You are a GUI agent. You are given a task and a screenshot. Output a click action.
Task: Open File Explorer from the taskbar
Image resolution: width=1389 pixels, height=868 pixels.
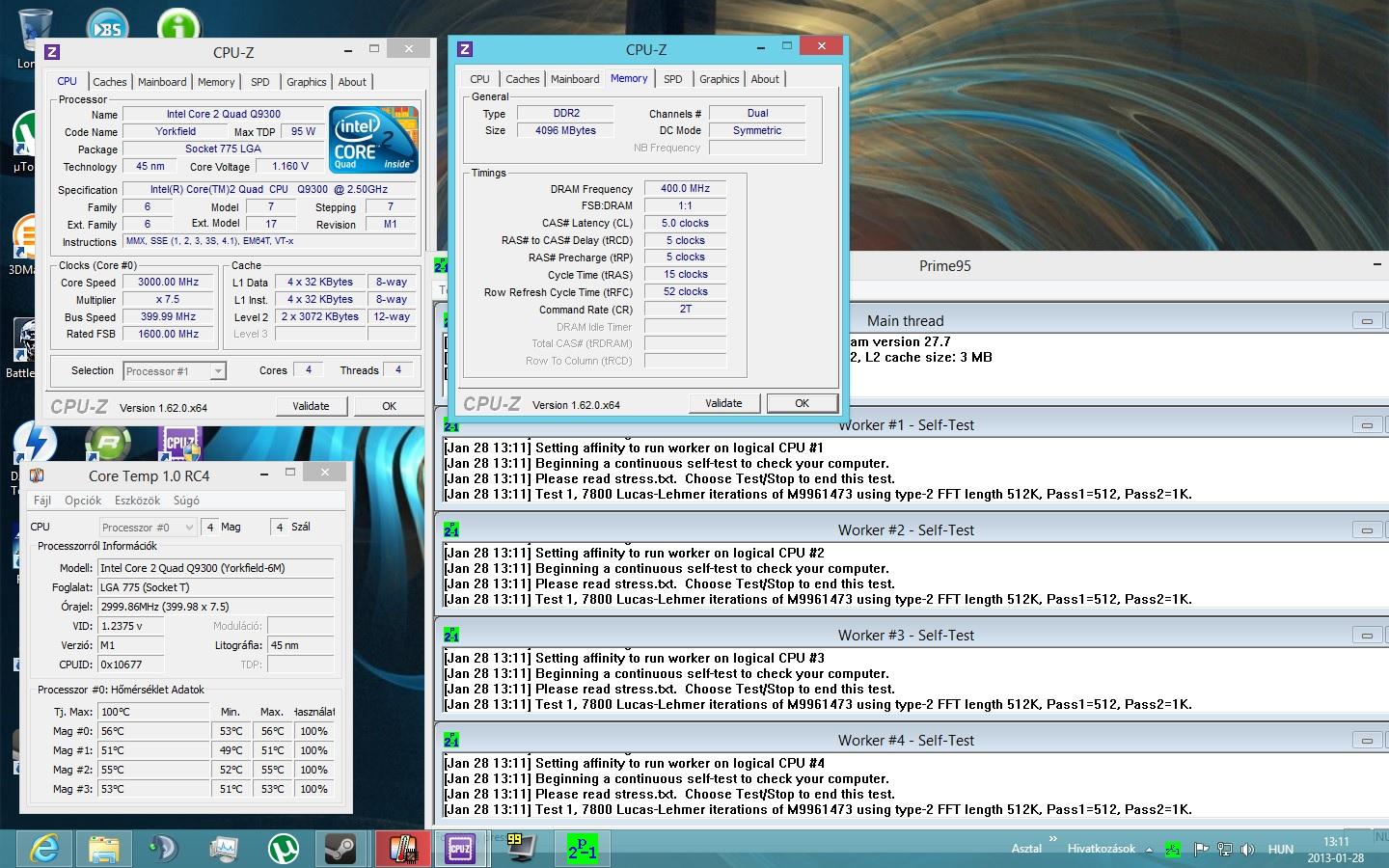pos(104,849)
